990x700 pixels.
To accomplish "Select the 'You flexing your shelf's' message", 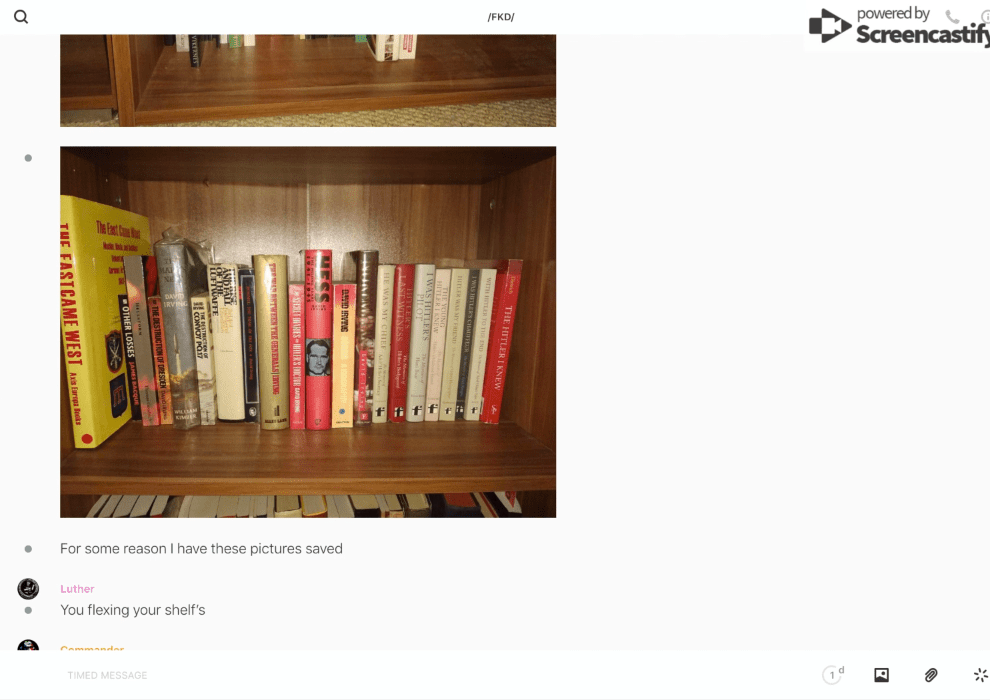I will pos(133,610).
